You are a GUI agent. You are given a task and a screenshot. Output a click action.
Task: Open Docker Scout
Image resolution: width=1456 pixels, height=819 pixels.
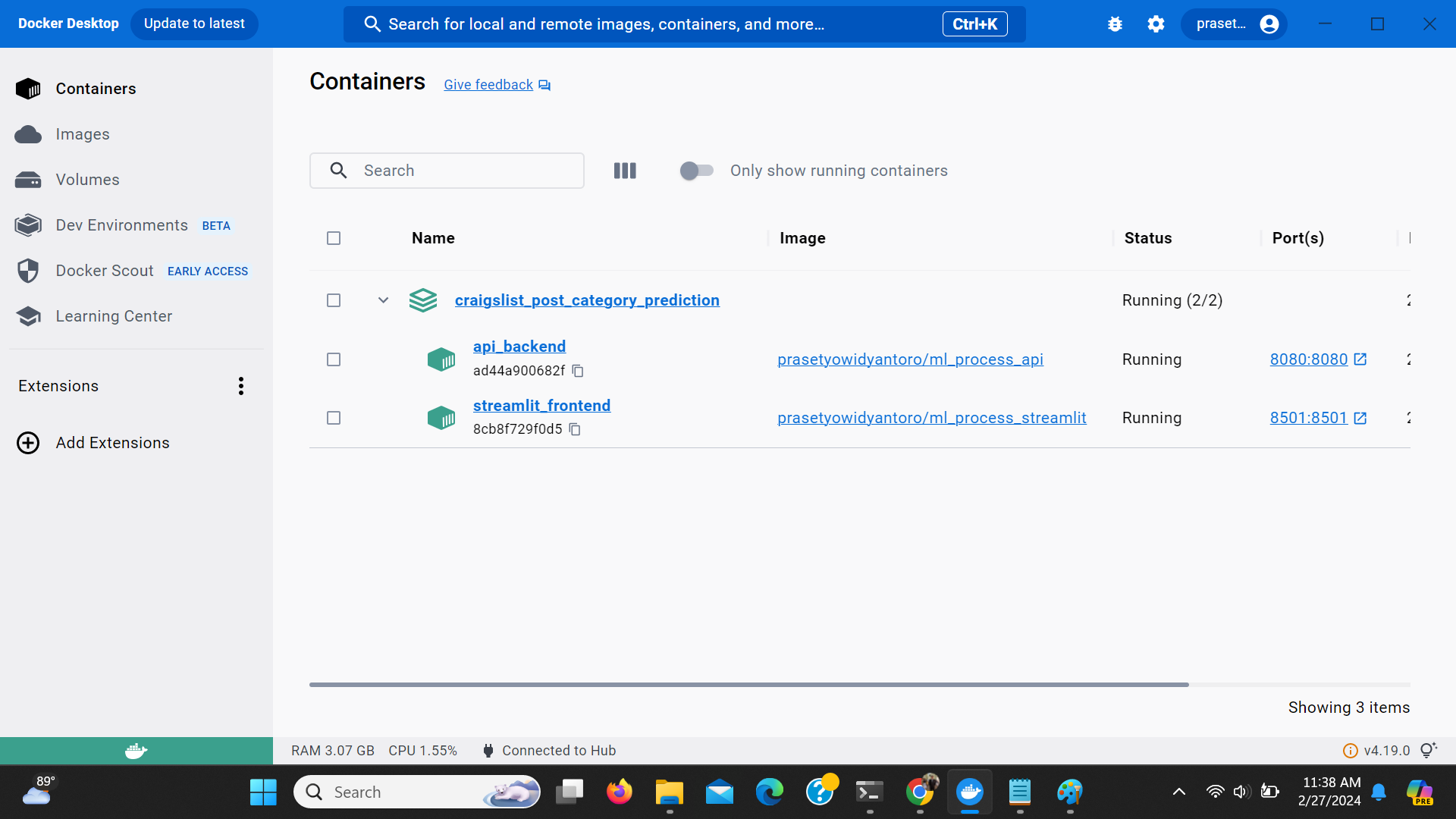coord(105,271)
